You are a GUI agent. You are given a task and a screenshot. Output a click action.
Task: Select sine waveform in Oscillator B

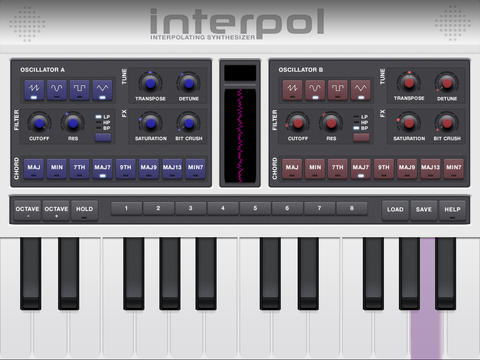coord(315,90)
